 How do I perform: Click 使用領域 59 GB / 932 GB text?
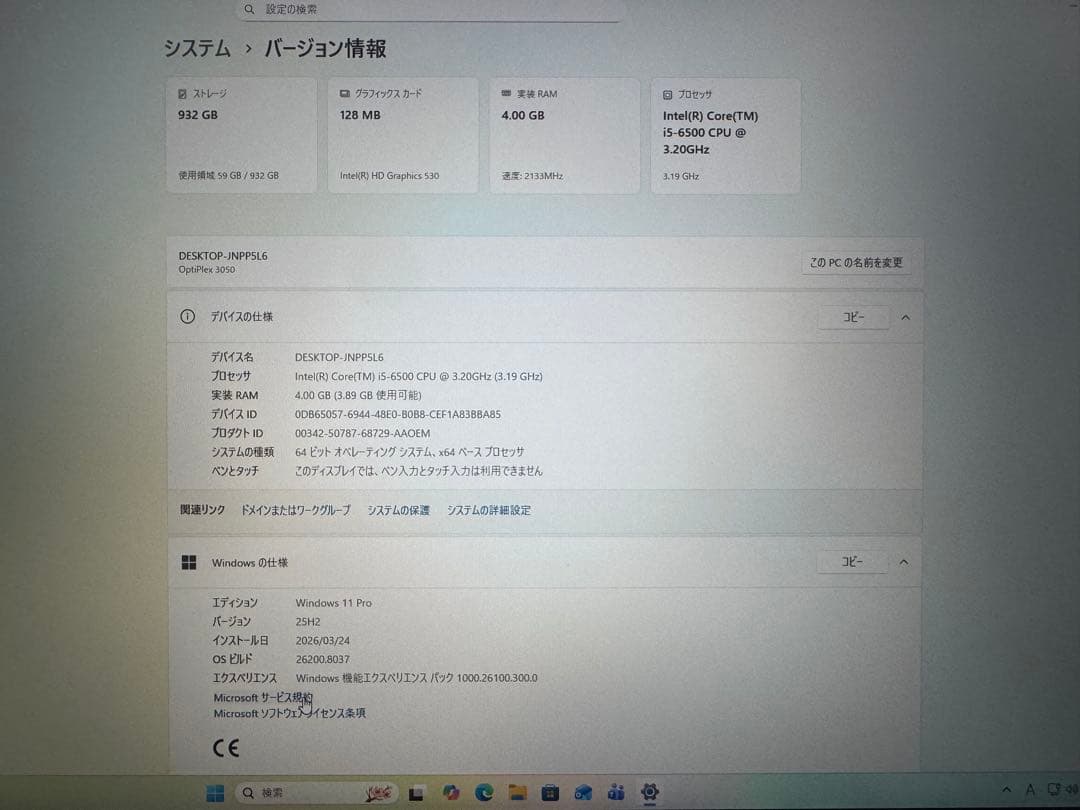point(229,176)
